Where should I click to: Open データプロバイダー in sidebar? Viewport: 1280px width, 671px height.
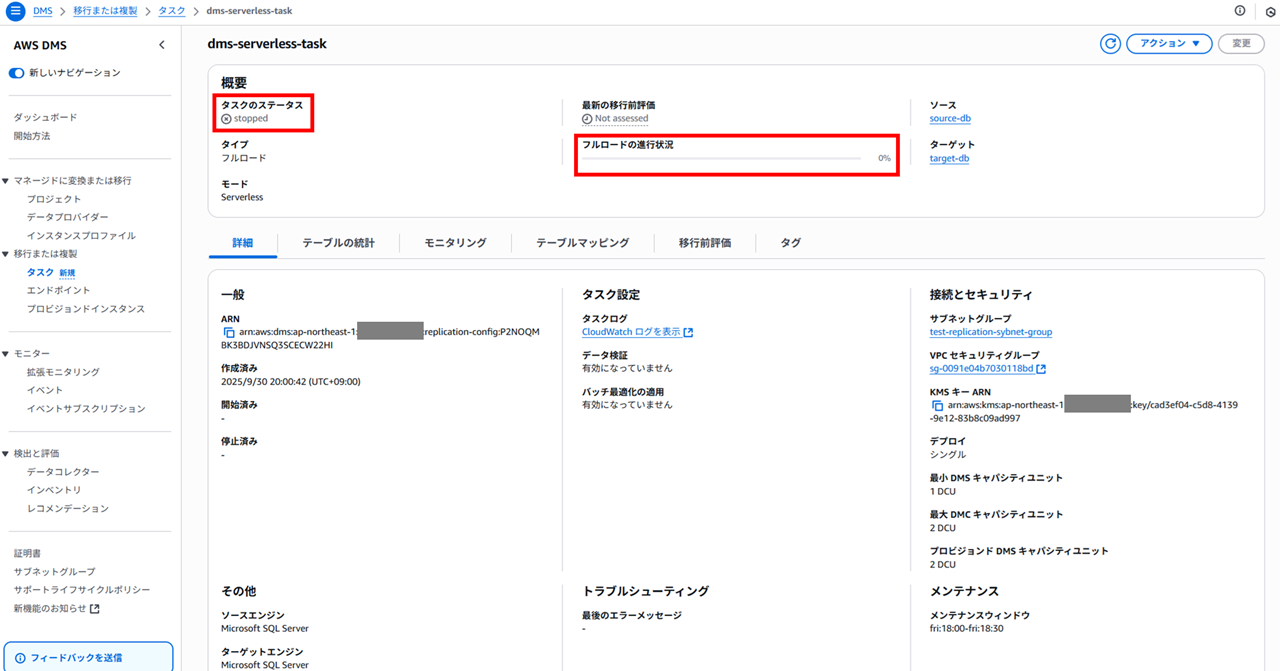point(68,217)
